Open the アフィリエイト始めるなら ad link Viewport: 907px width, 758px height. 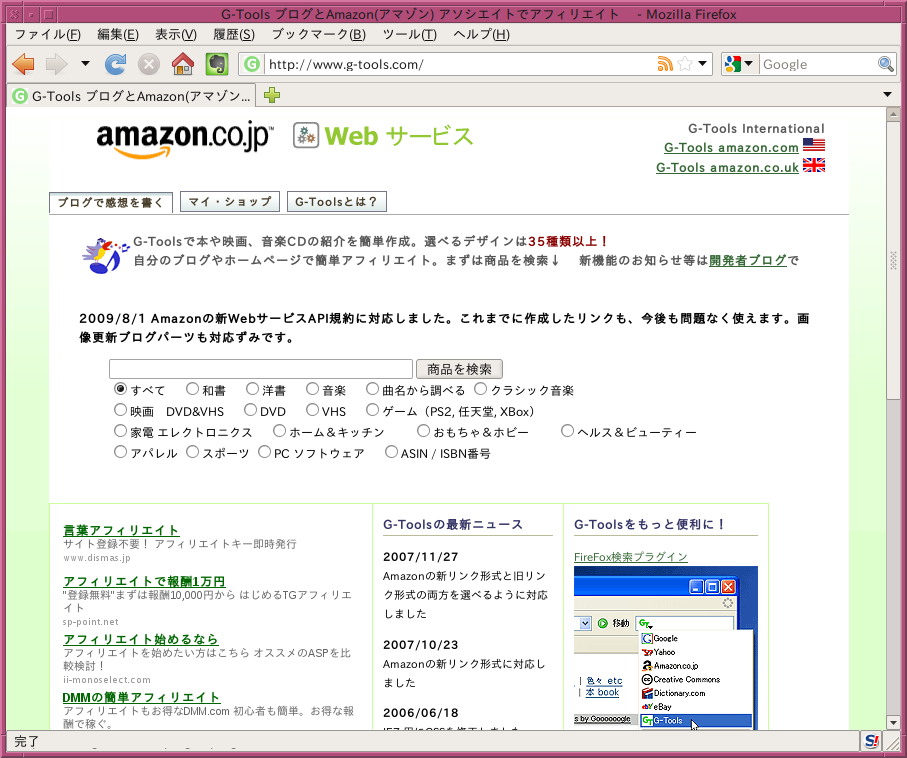[141, 639]
